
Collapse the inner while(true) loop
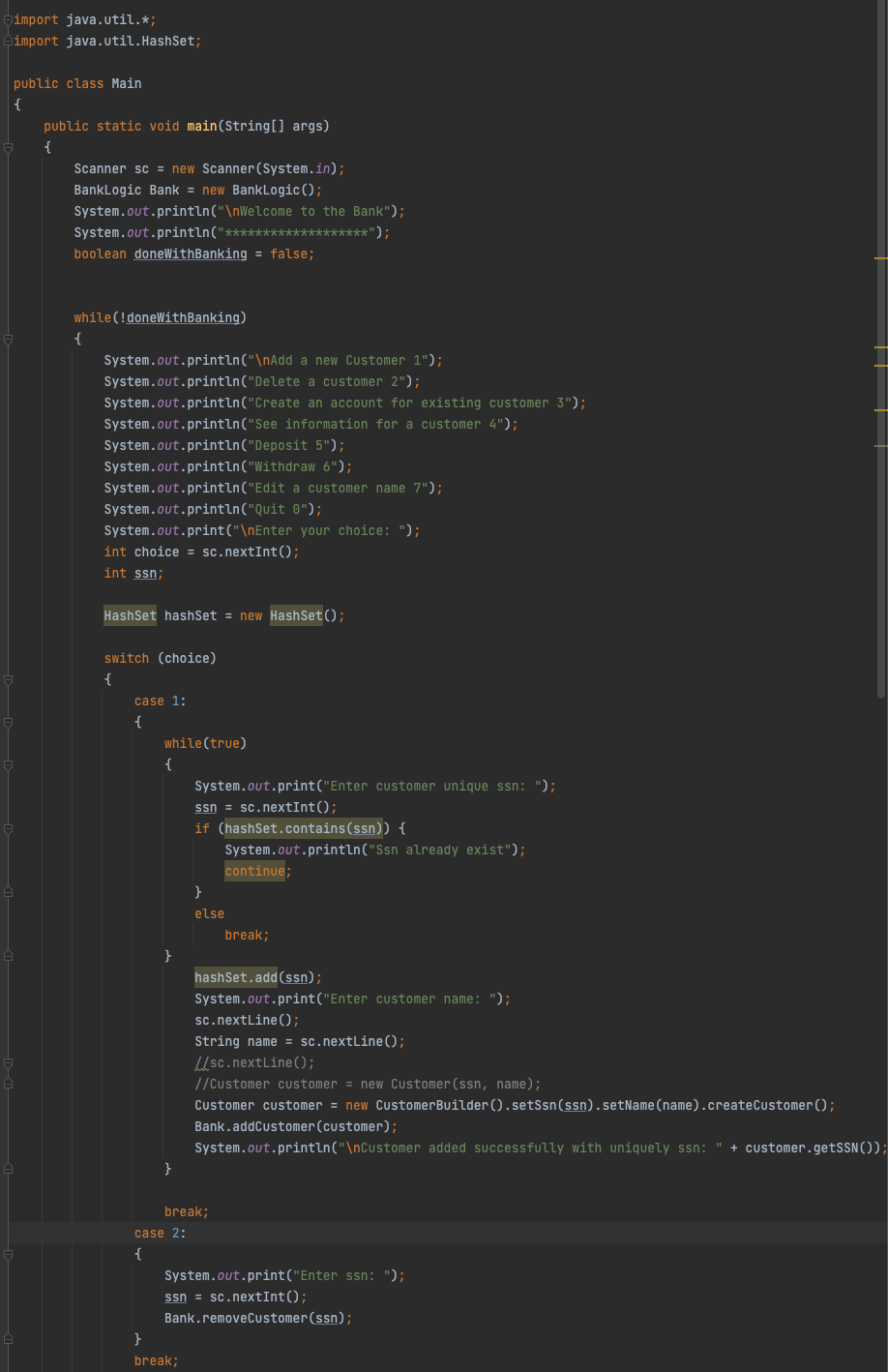pyautogui.click(x=8, y=763)
